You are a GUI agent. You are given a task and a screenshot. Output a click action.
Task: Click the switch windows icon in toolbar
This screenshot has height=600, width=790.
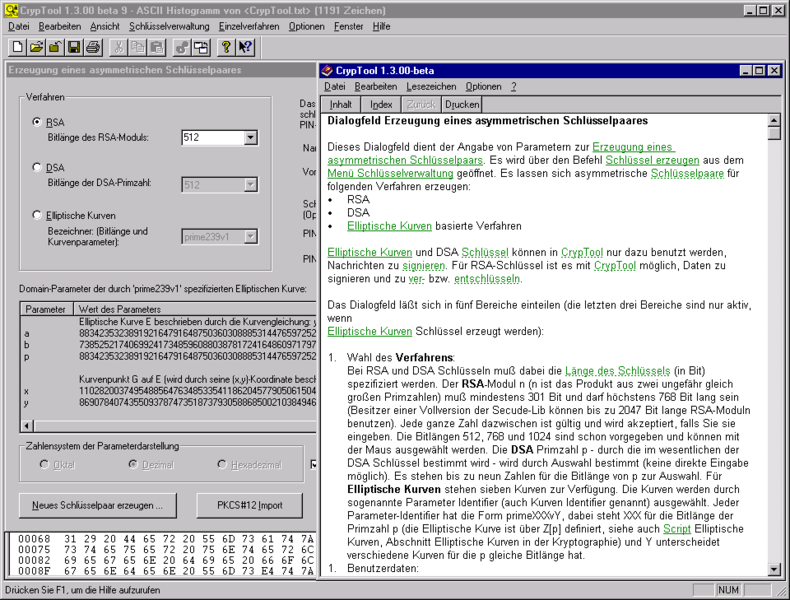[x=201, y=47]
